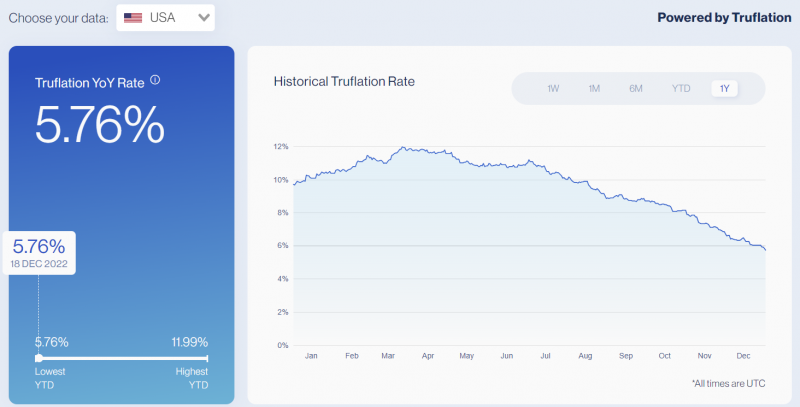Click the YTD range slider handle
Screen dimensions: 800x407
(39, 358)
